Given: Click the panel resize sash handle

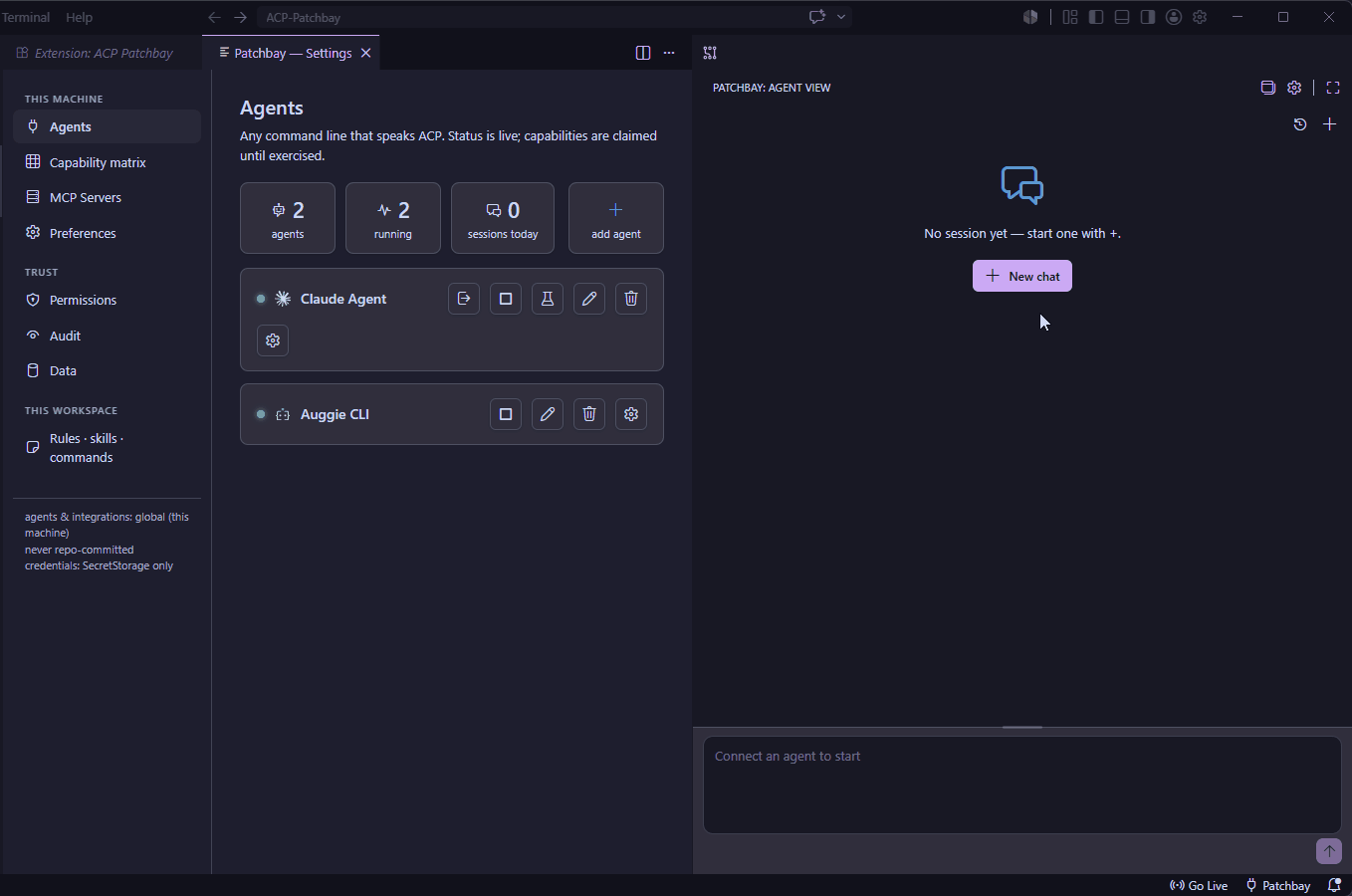Looking at the screenshot, I should [x=1022, y=727].
